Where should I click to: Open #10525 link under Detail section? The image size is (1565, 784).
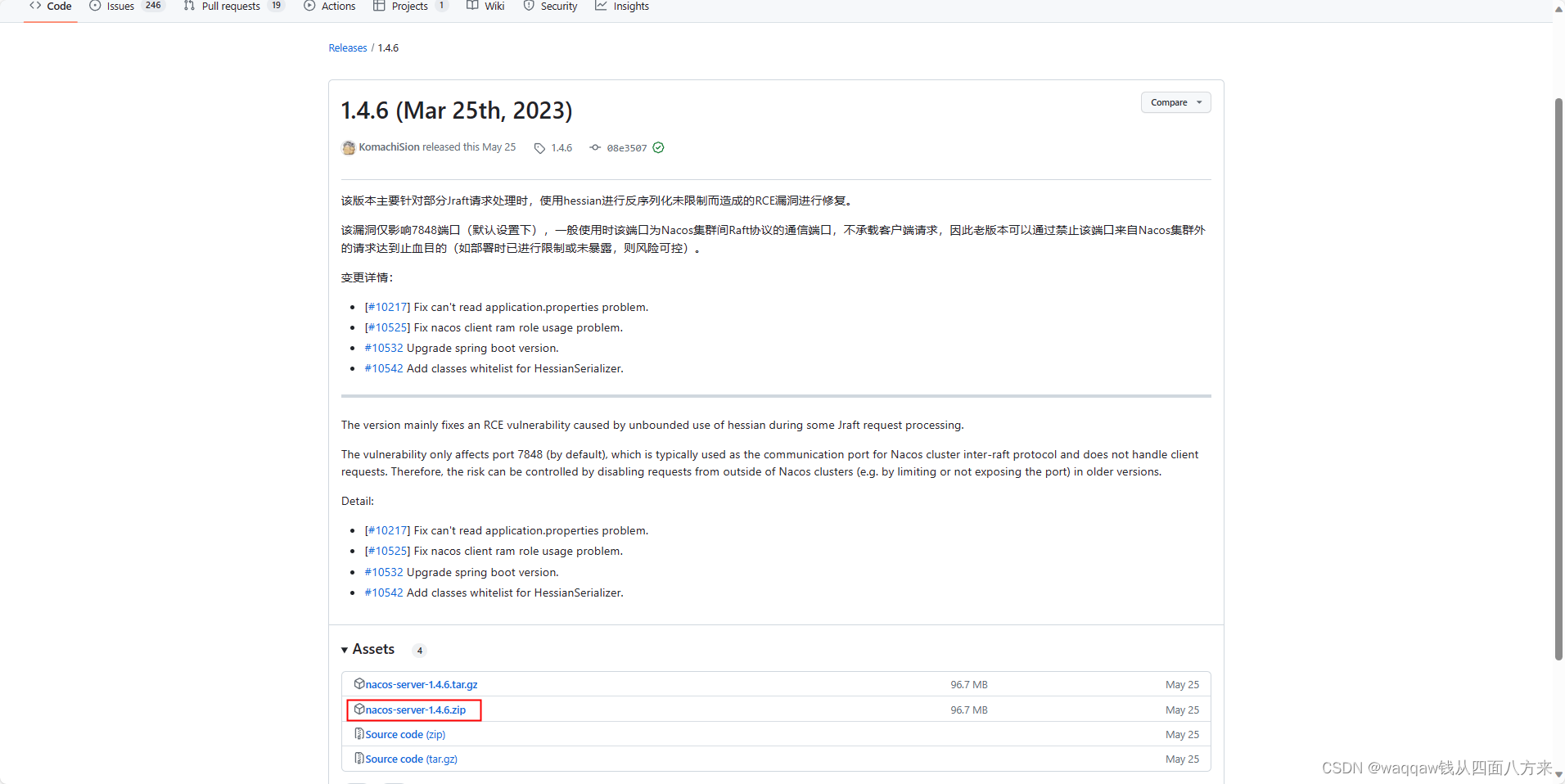pos(387,552)
